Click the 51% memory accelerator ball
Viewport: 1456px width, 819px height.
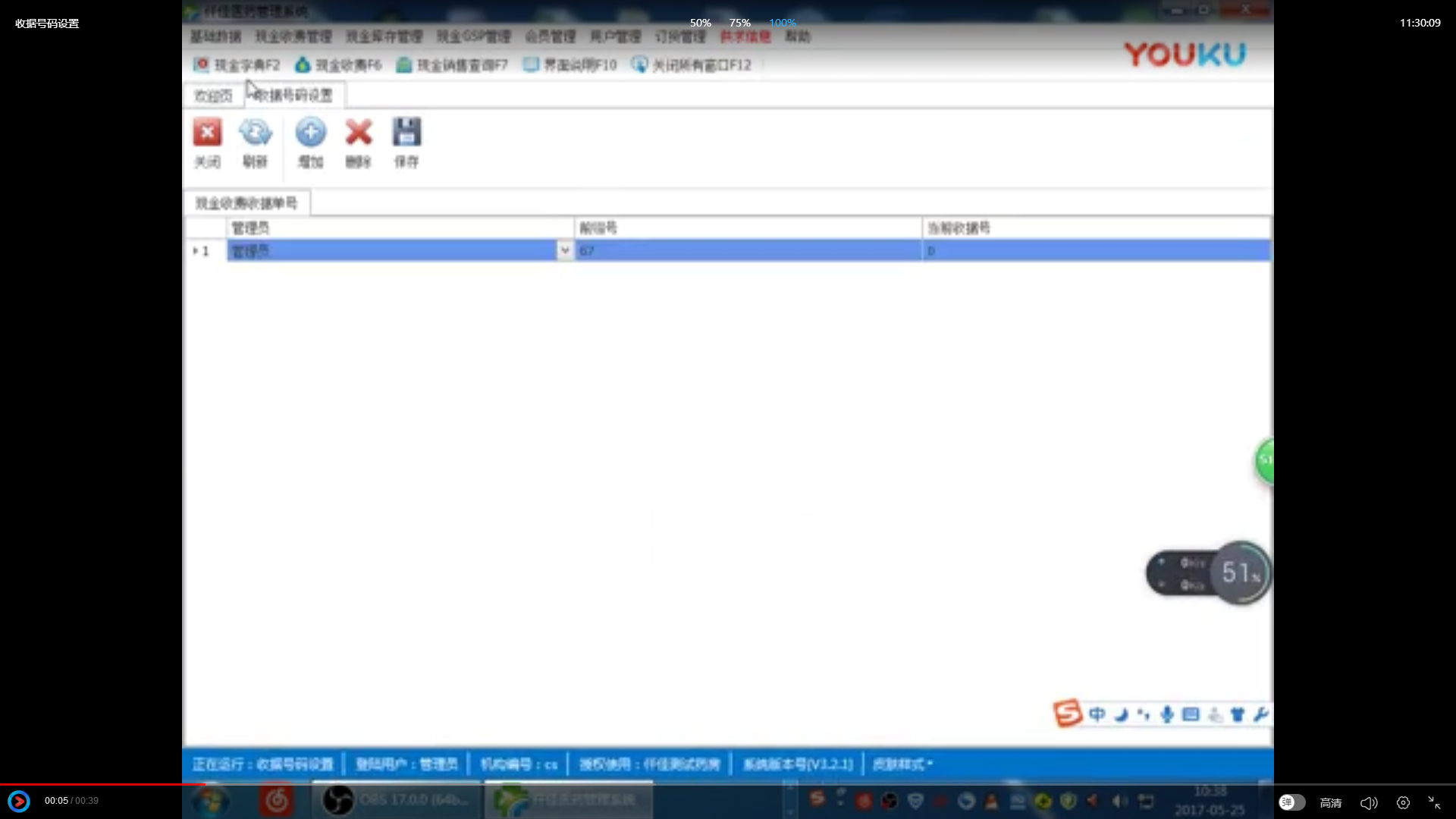[1241, 573]
